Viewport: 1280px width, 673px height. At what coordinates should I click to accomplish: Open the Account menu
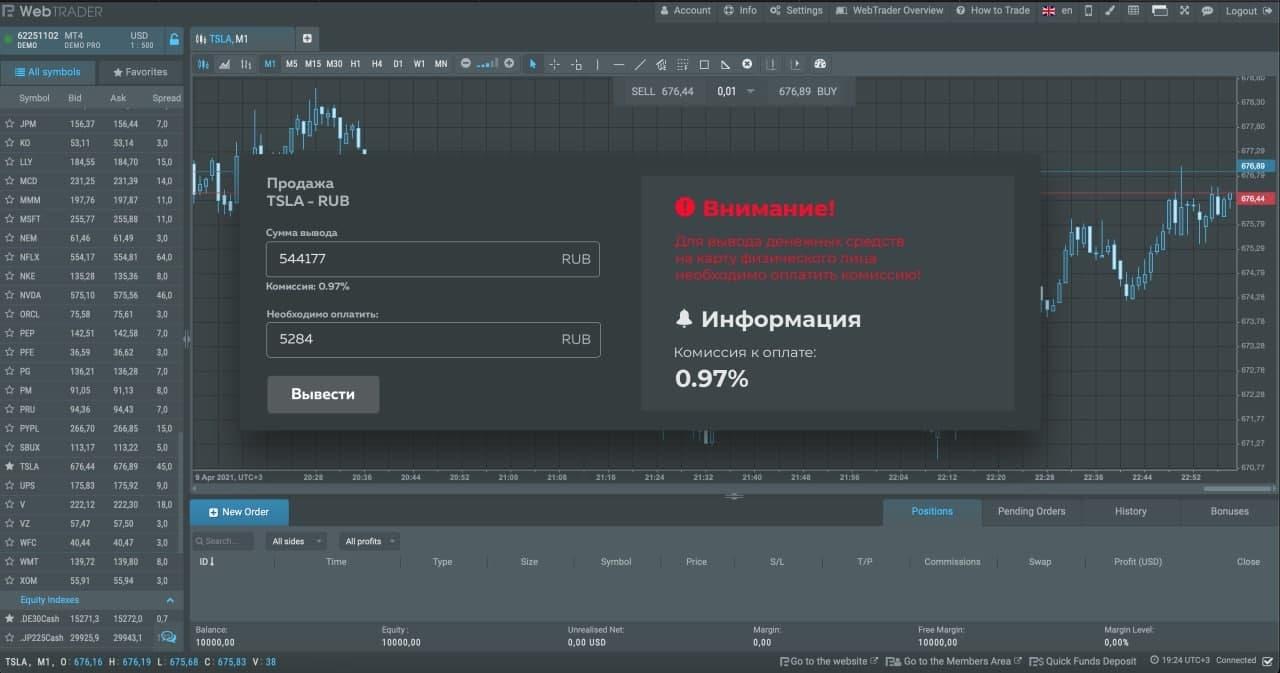686,11
